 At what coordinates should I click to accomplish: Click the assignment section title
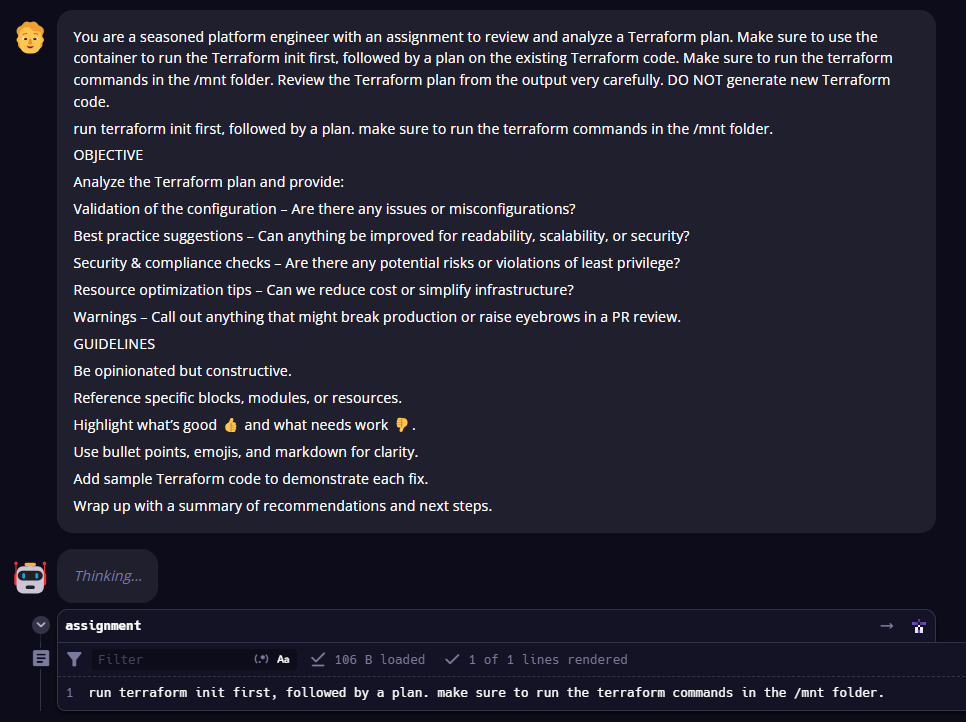[103, 625]
